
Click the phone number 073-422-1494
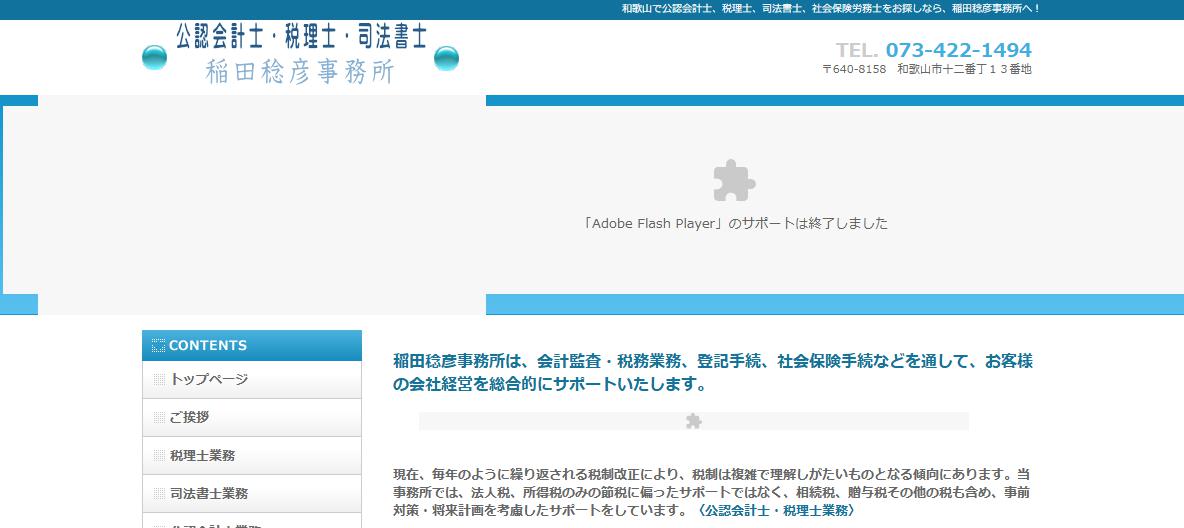958,50
